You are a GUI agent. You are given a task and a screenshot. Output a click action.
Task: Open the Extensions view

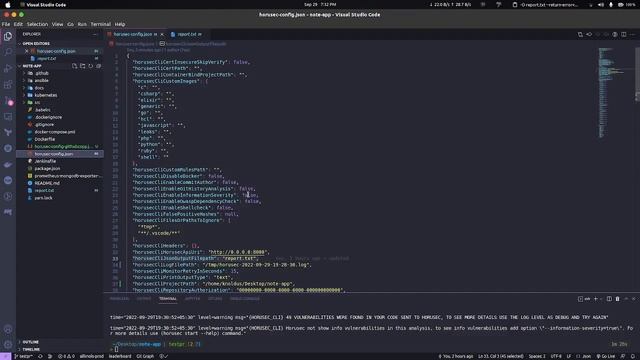pyautogui.click(x=8, y=84)
